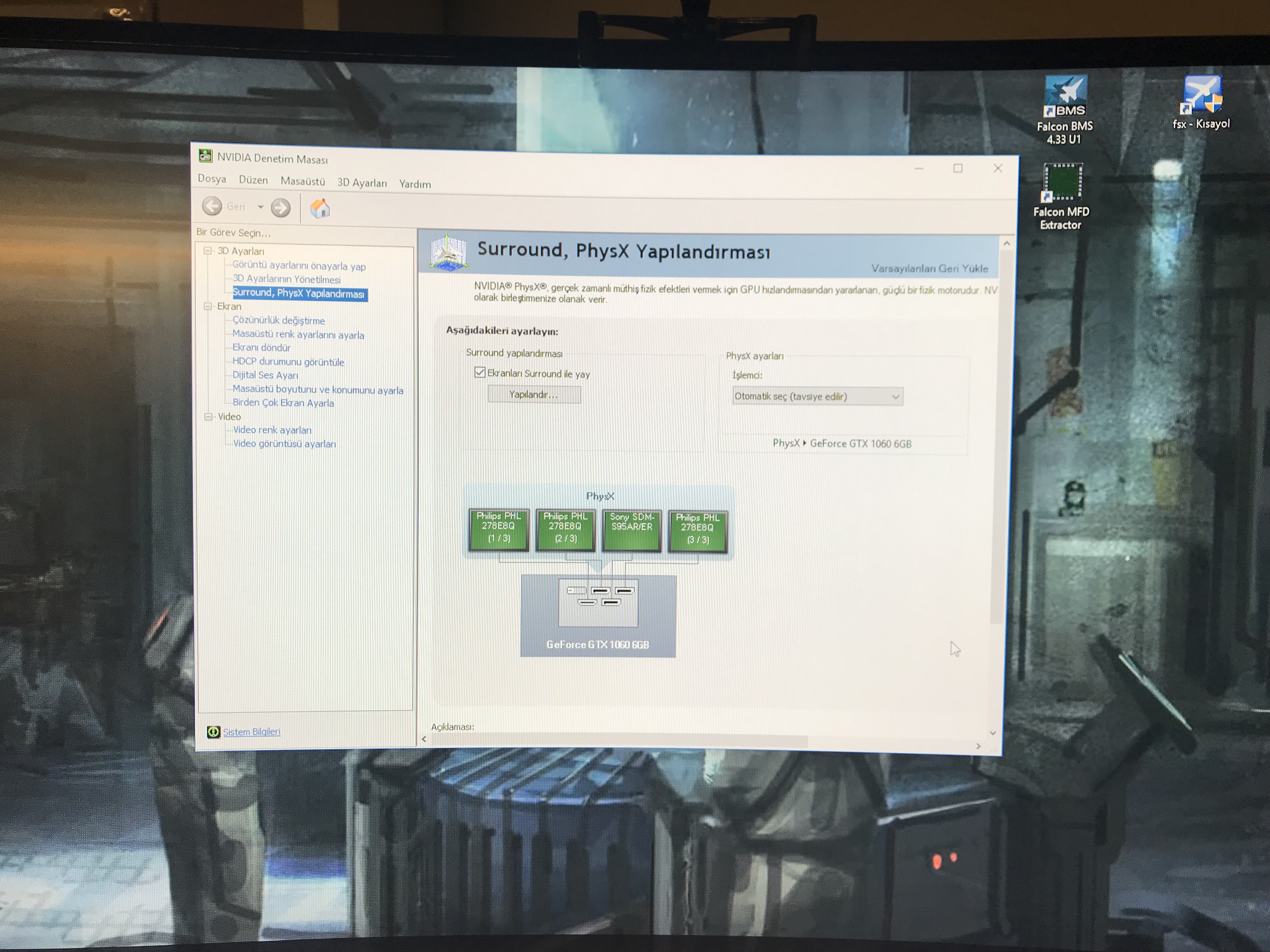Click the horizontal scrollbar left arrow
The image size is (1270, 952).
click(424, 739)
